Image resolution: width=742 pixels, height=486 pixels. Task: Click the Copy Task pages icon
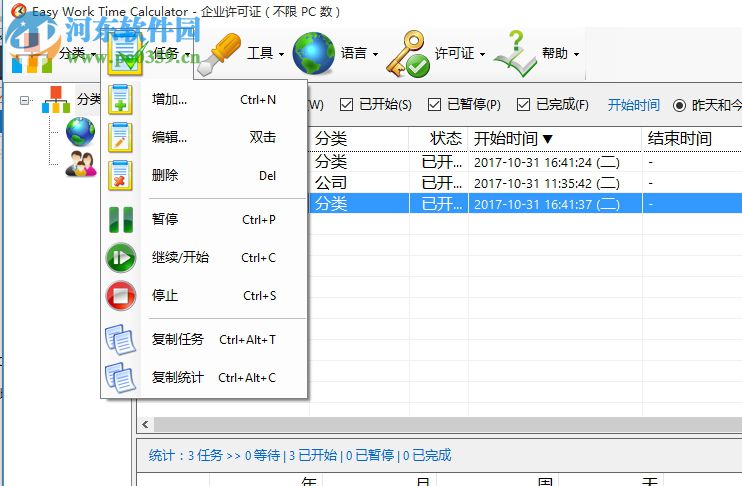click(121, 339)
